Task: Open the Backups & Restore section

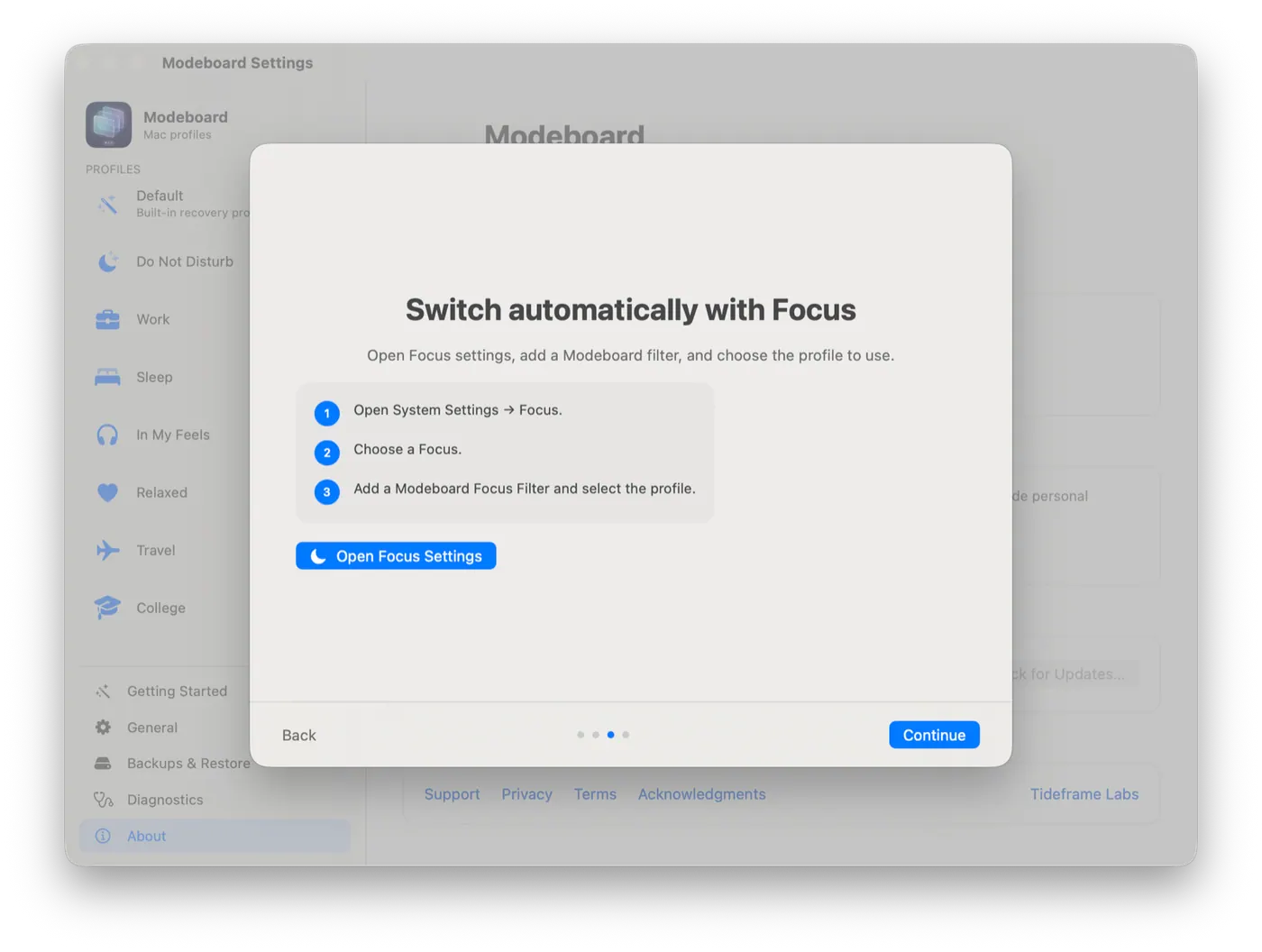Action: click(188, 764)
